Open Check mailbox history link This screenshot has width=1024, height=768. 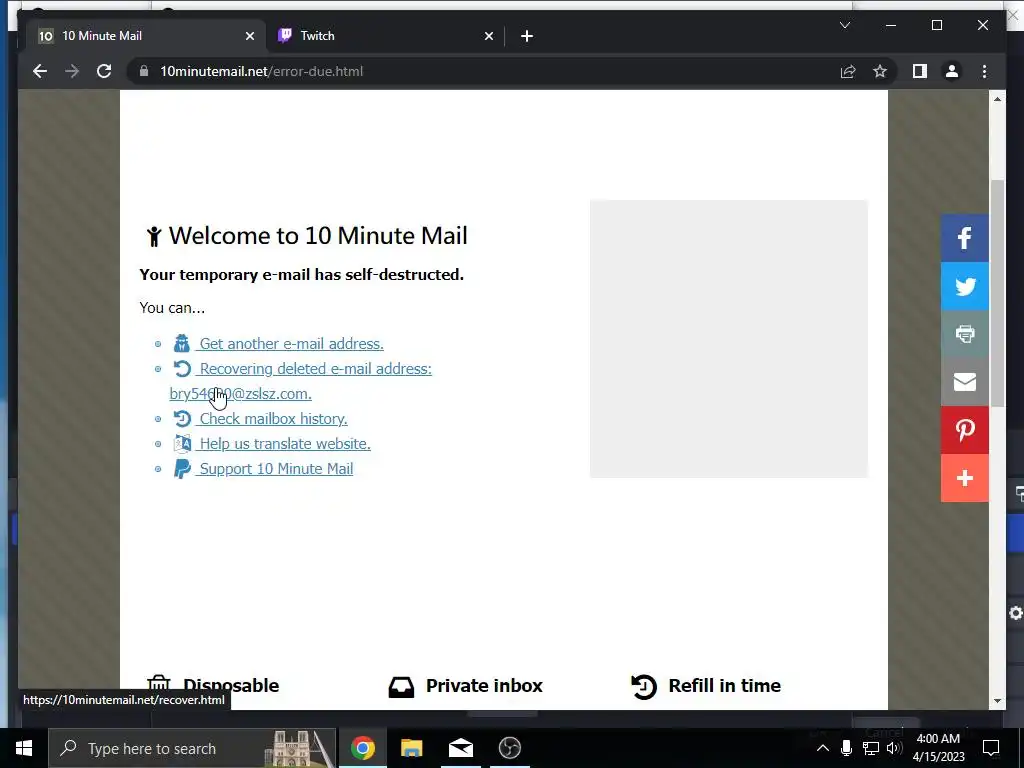273,419
